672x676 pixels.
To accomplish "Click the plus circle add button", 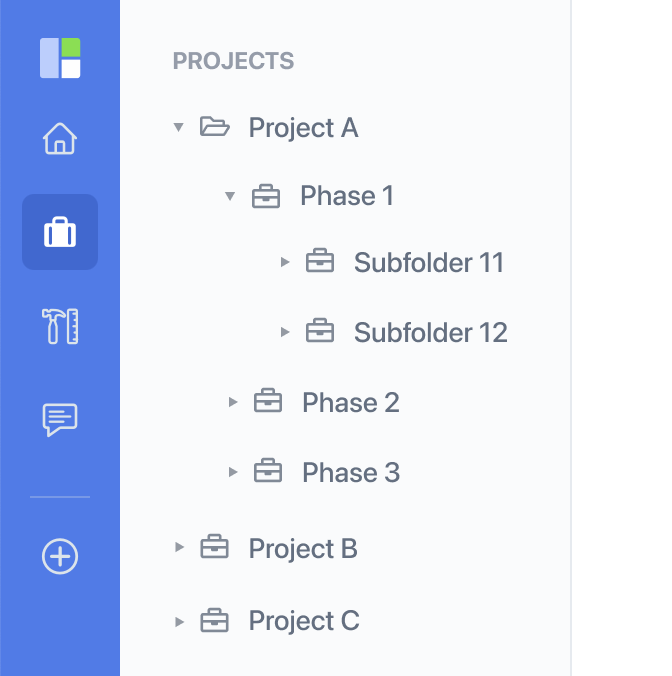I will 60,556.
